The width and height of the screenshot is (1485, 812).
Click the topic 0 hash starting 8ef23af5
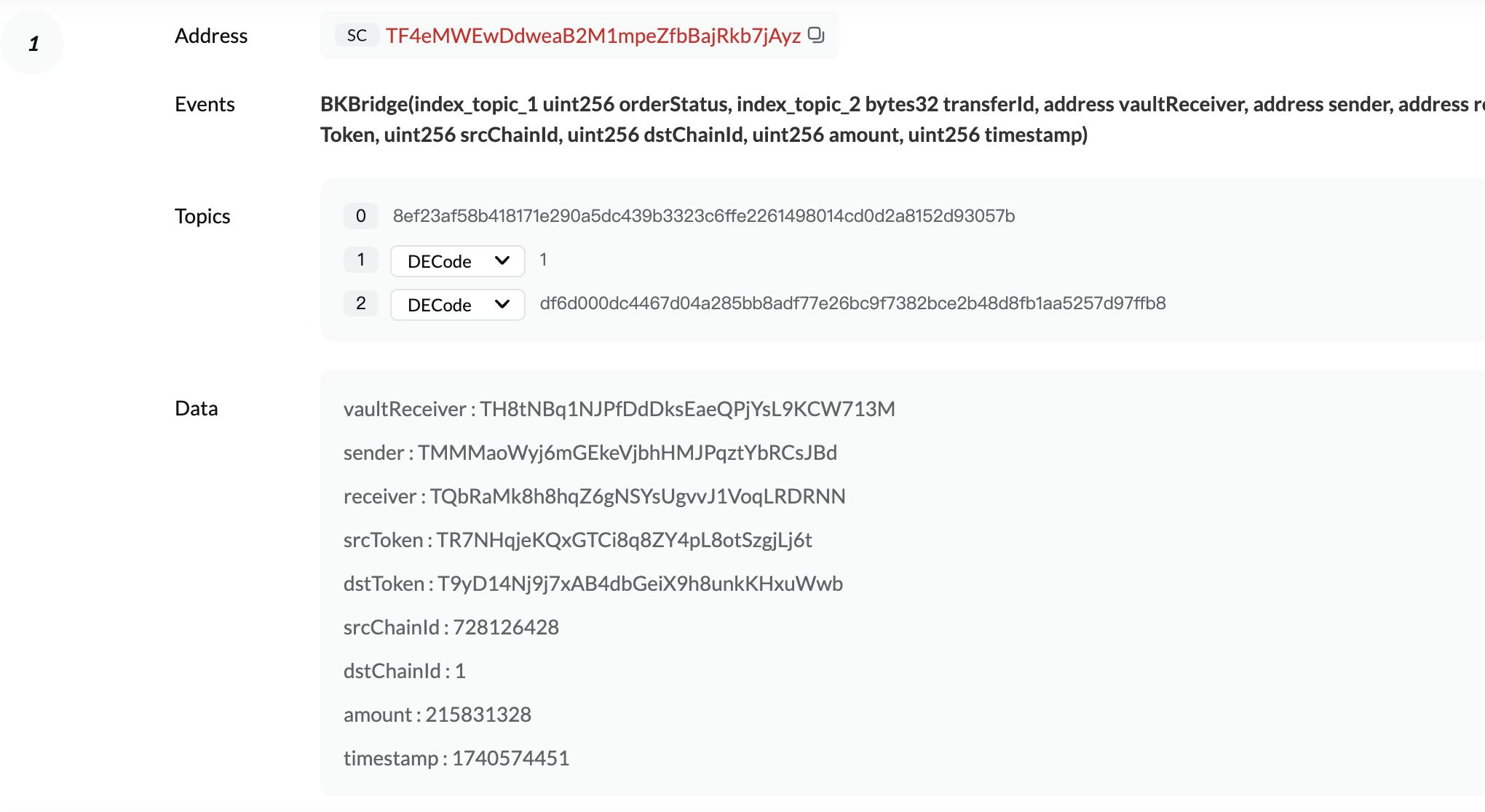click(x=703, y=216)
